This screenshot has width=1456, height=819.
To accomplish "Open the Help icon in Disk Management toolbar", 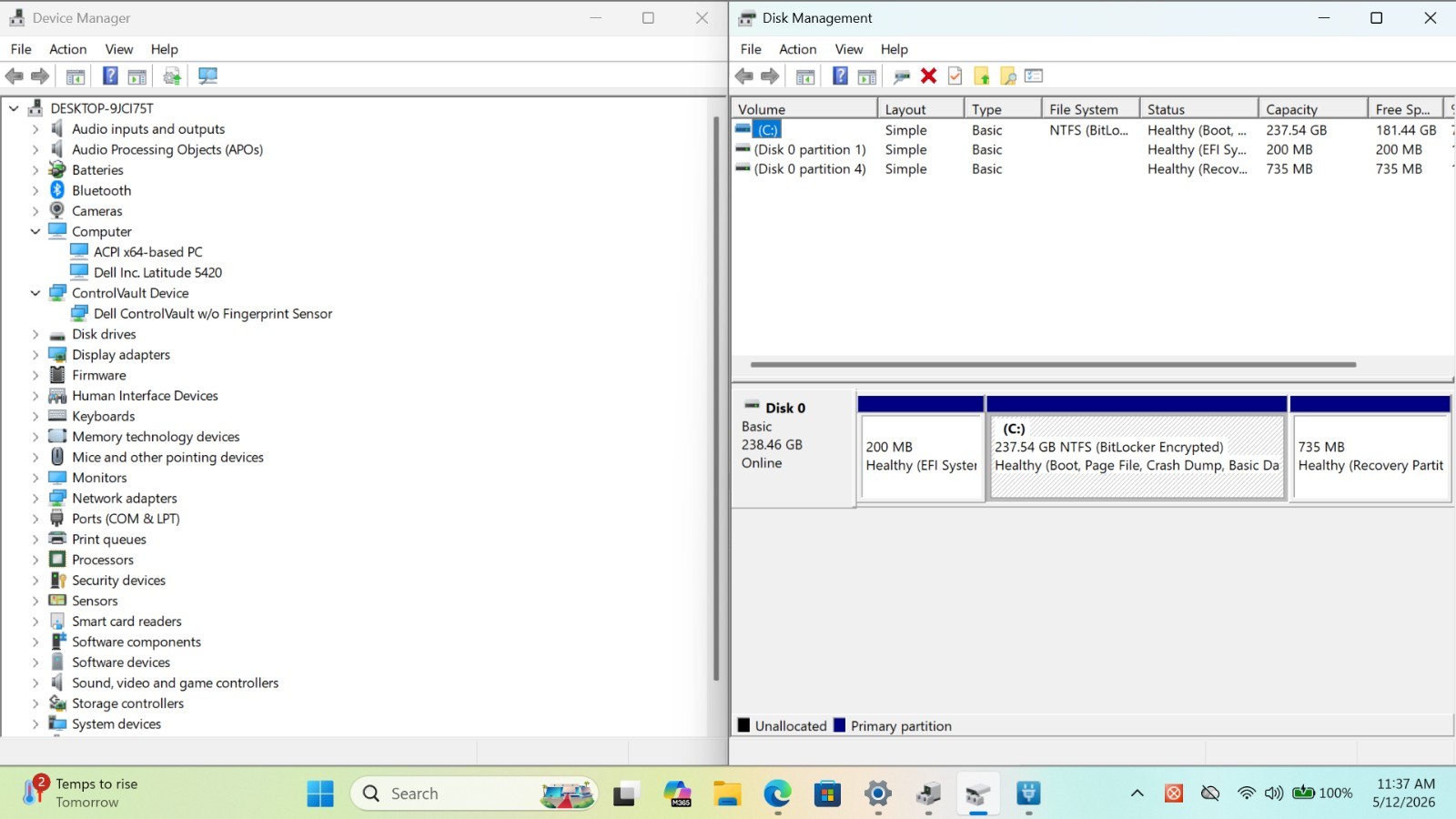I will pyautogui.click(x=840, y=76).
